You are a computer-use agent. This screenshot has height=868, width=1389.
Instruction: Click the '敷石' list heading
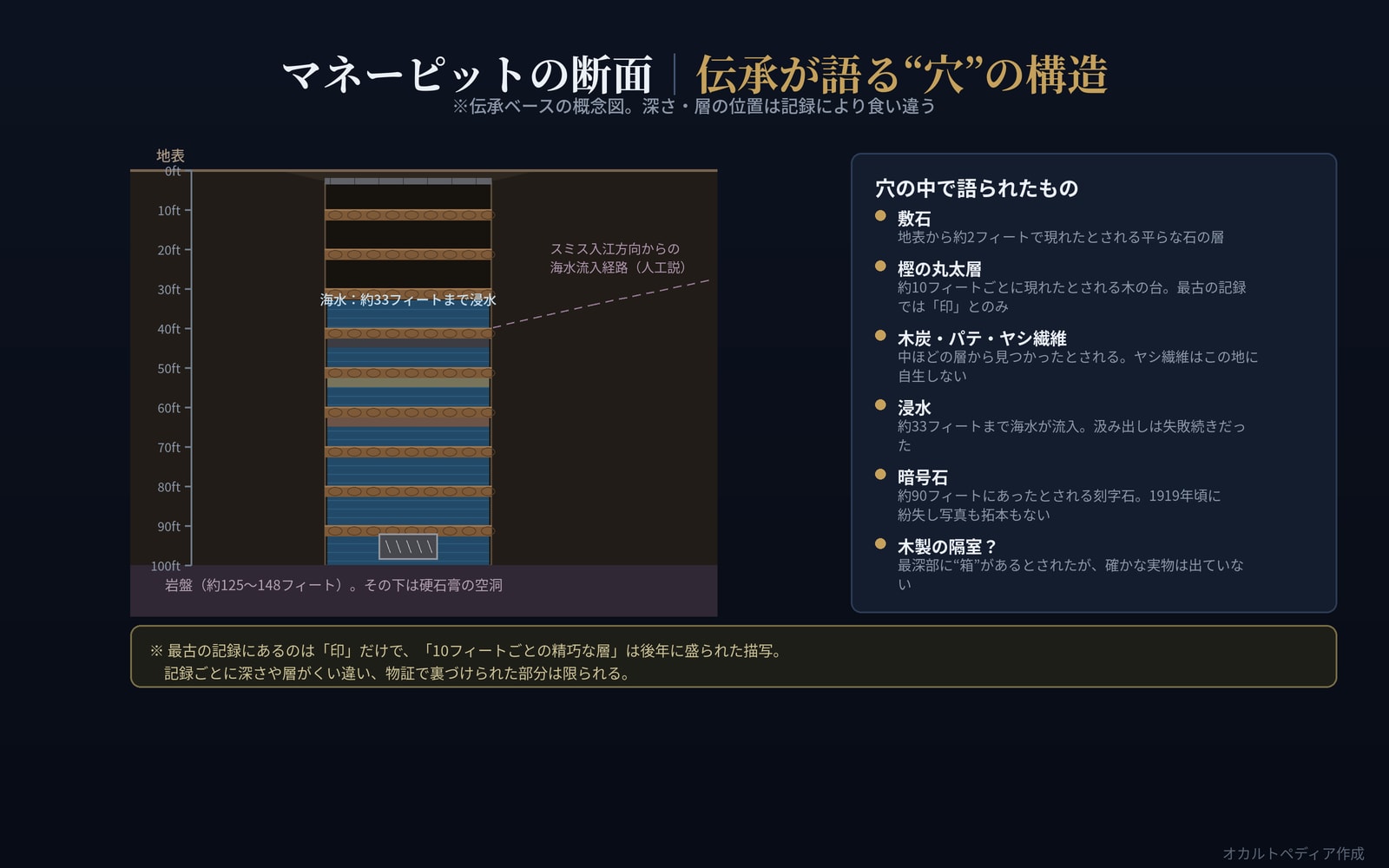(x=914, y=218)
